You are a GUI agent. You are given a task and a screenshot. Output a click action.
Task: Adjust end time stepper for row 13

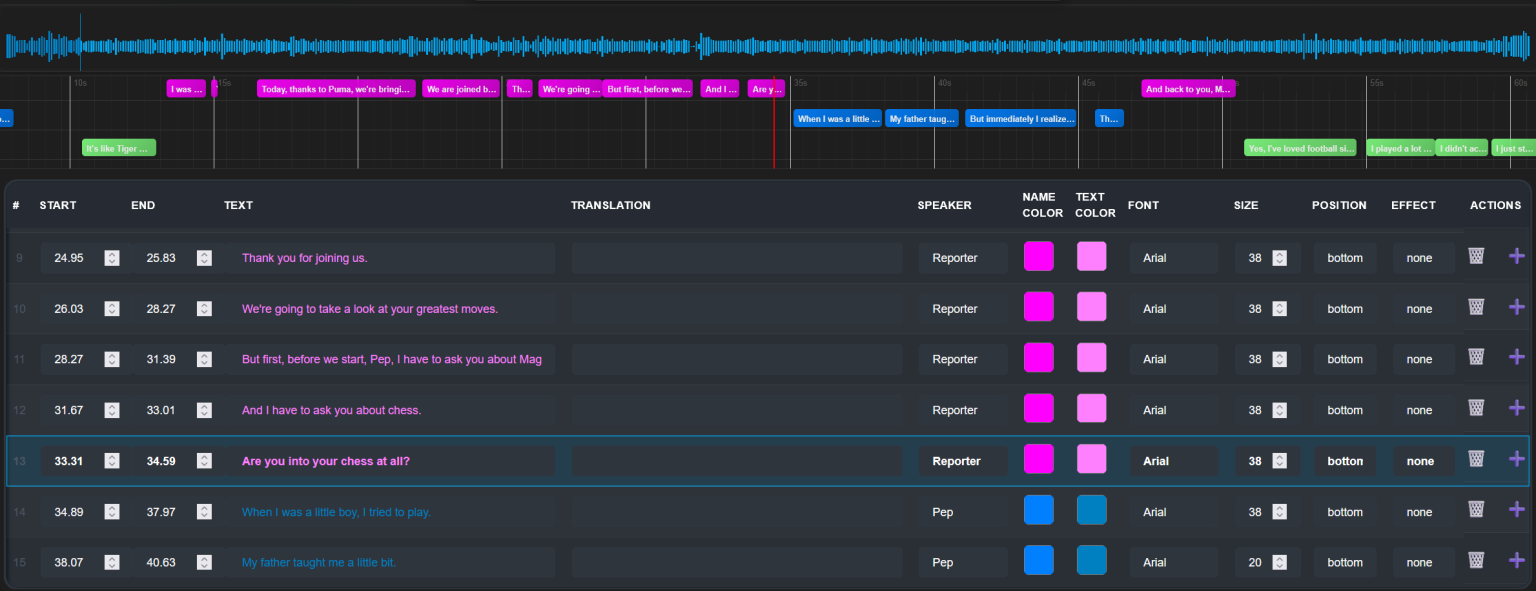(x=204, y=461)
